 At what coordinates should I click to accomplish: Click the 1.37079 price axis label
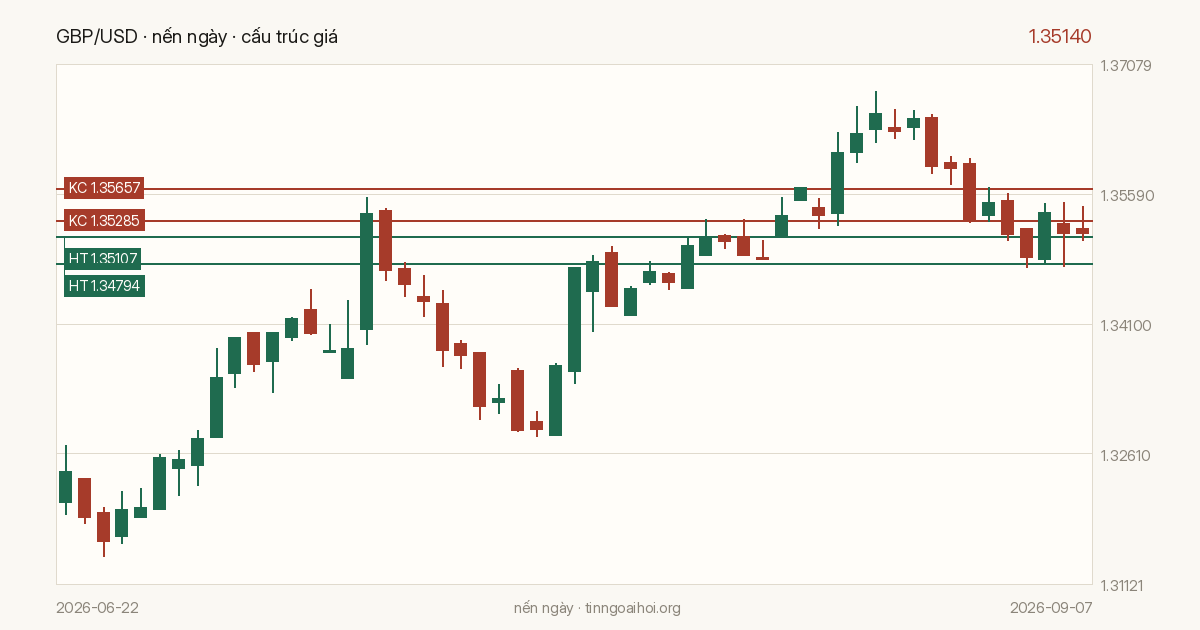(x=1126, y=66)
